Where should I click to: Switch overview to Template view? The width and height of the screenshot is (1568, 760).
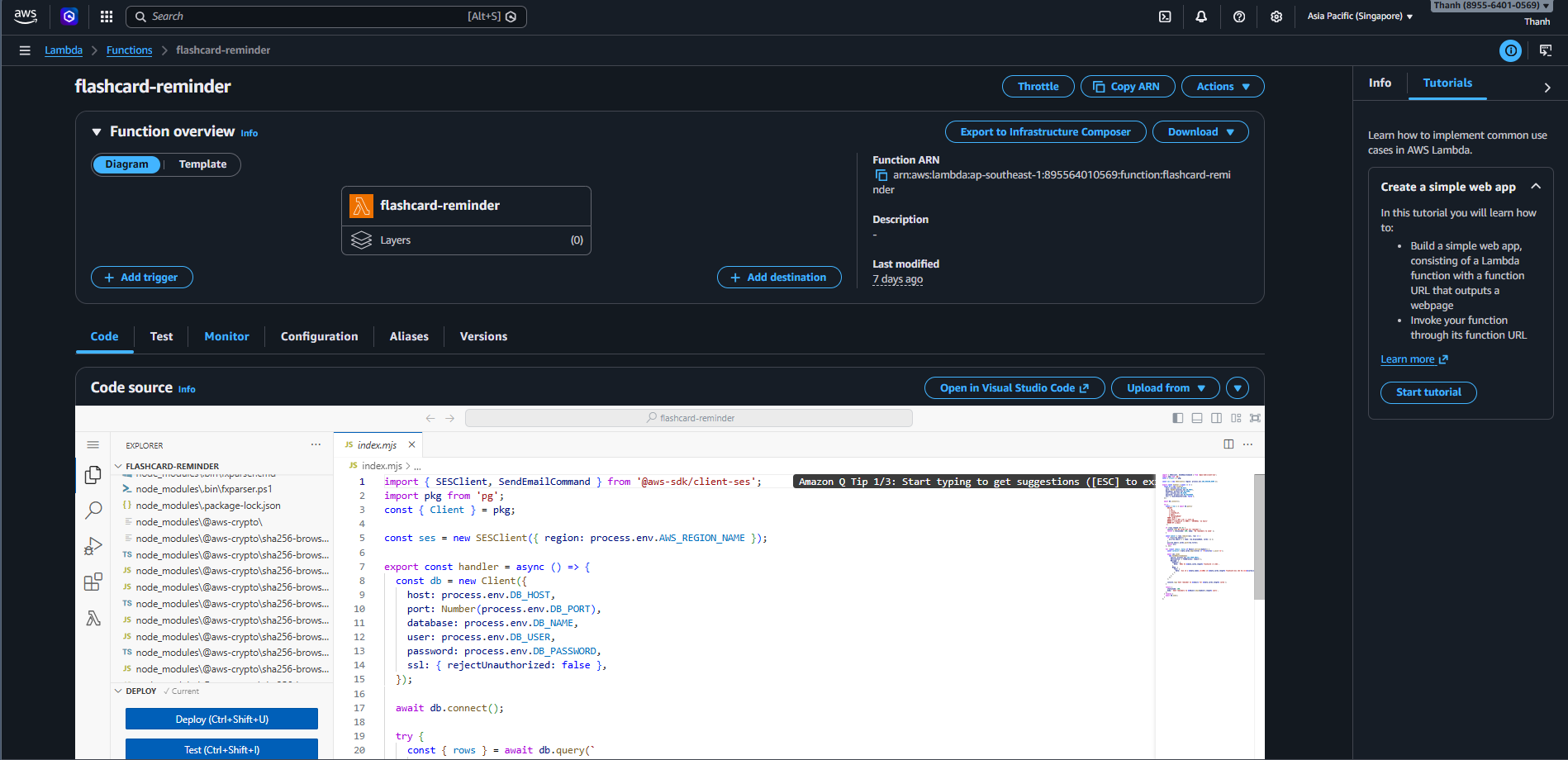(x=202, y=164)
